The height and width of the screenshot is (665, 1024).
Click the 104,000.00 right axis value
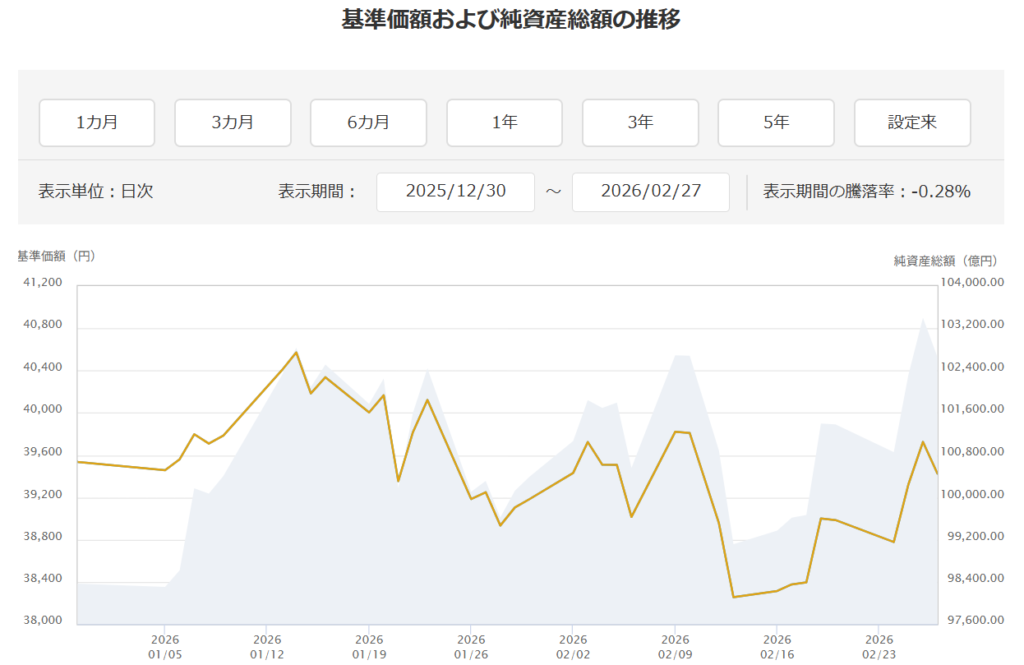[976, 283]
